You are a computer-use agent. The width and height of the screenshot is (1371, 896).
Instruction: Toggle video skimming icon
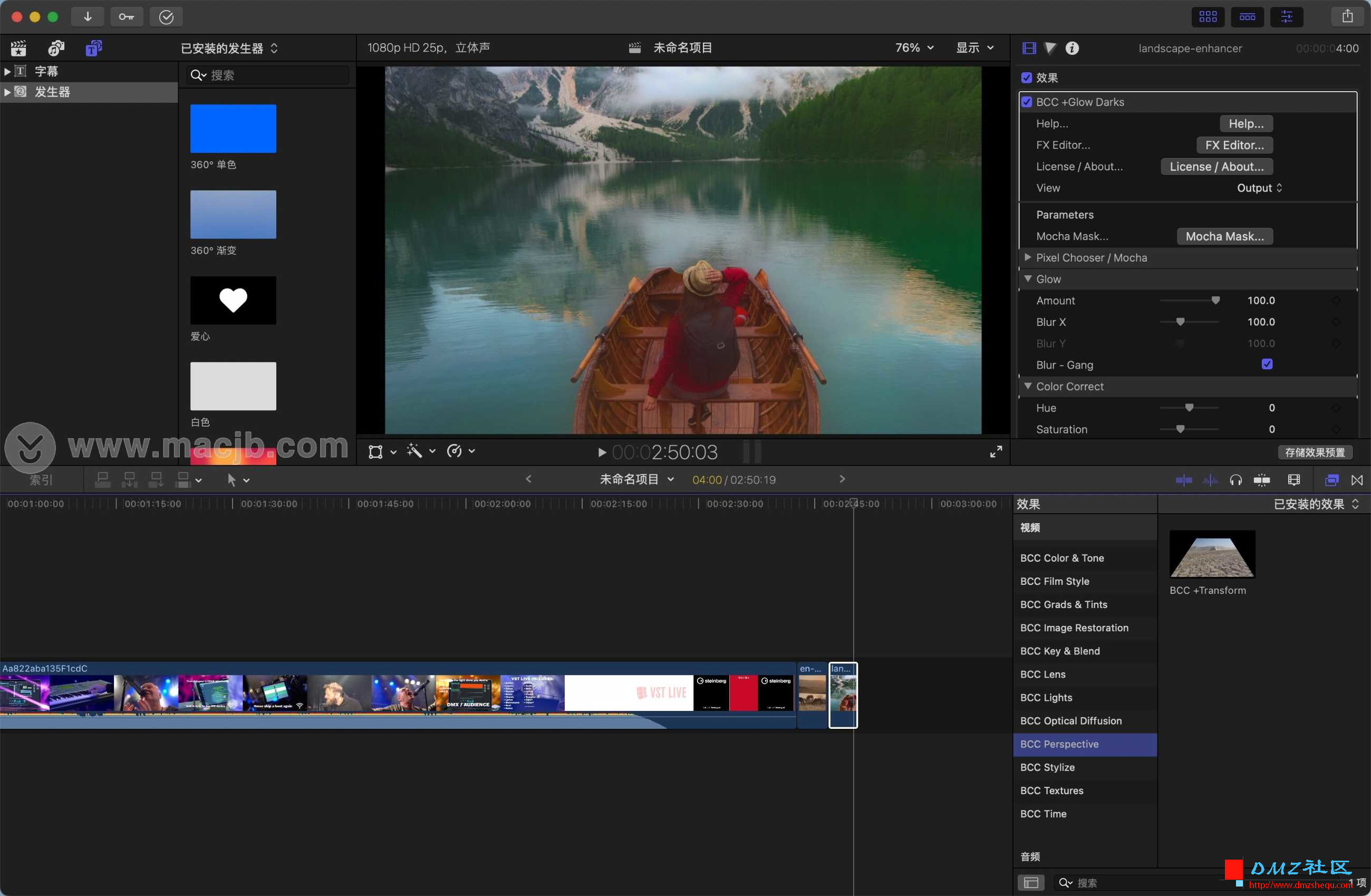click(x=1183, y=480)
